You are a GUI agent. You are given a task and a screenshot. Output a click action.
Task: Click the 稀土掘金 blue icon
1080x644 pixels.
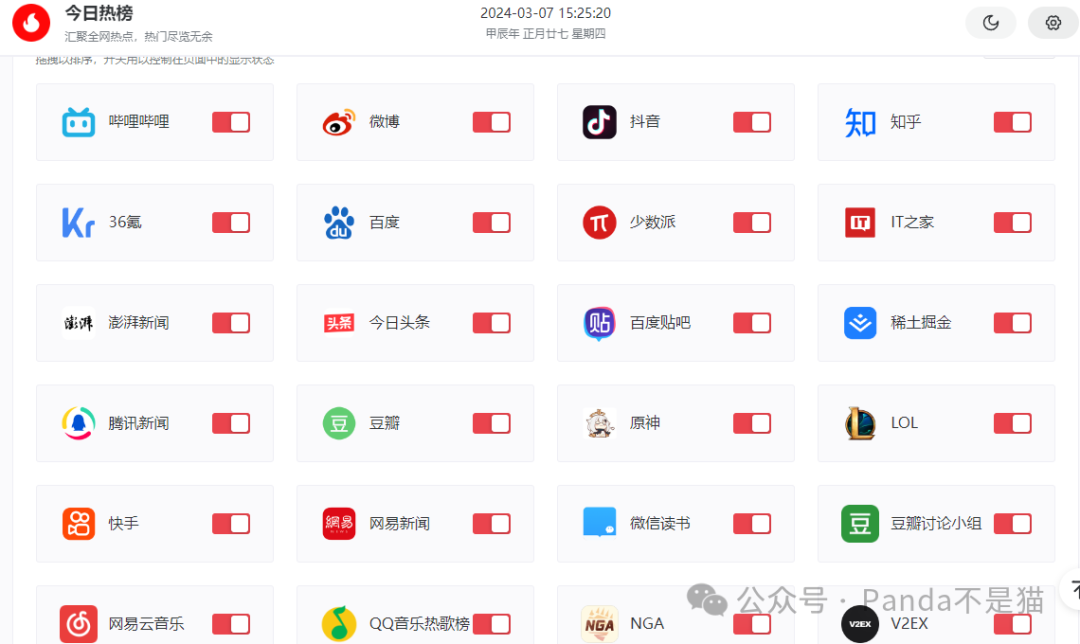point(860,323)
